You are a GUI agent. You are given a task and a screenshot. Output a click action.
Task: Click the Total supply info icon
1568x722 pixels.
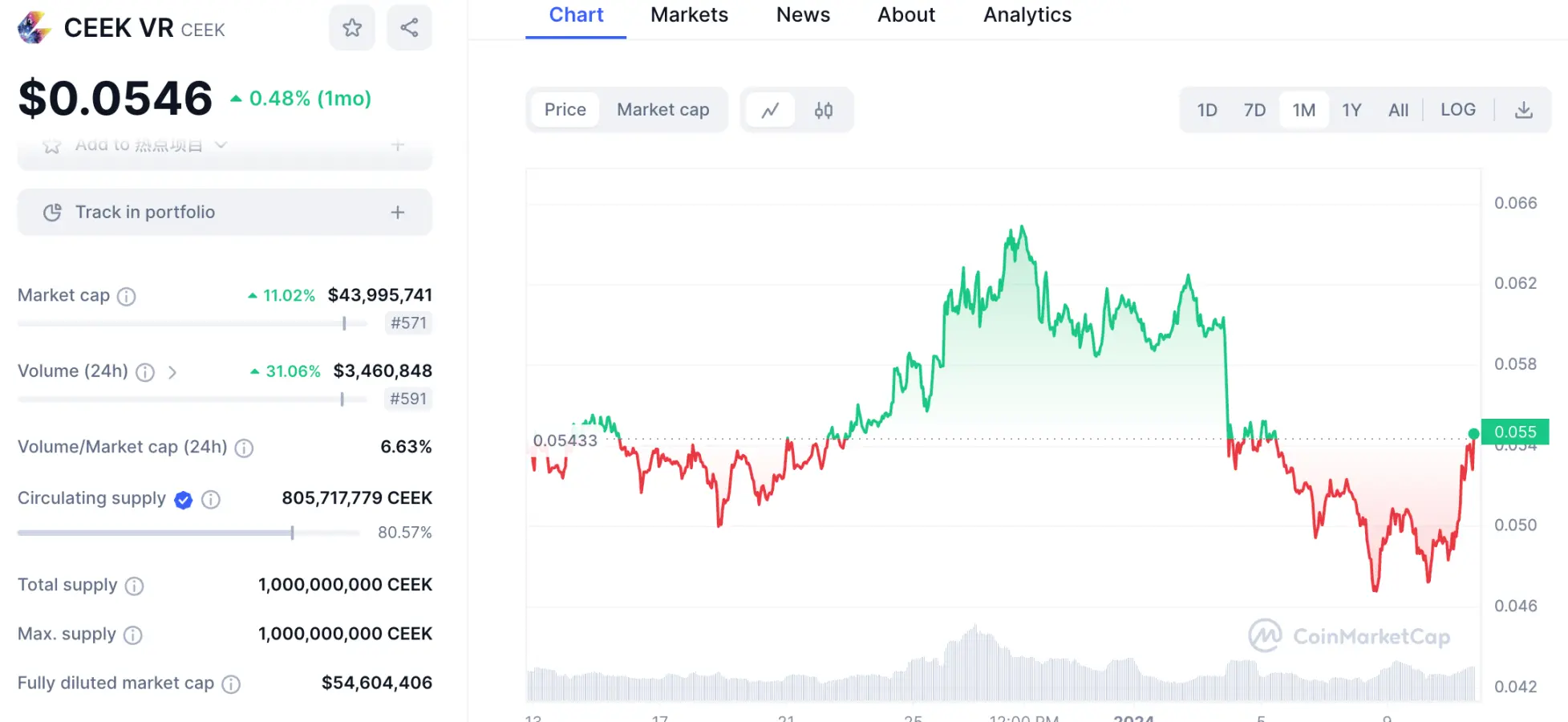pyautogui.click(x=135, y=586)
